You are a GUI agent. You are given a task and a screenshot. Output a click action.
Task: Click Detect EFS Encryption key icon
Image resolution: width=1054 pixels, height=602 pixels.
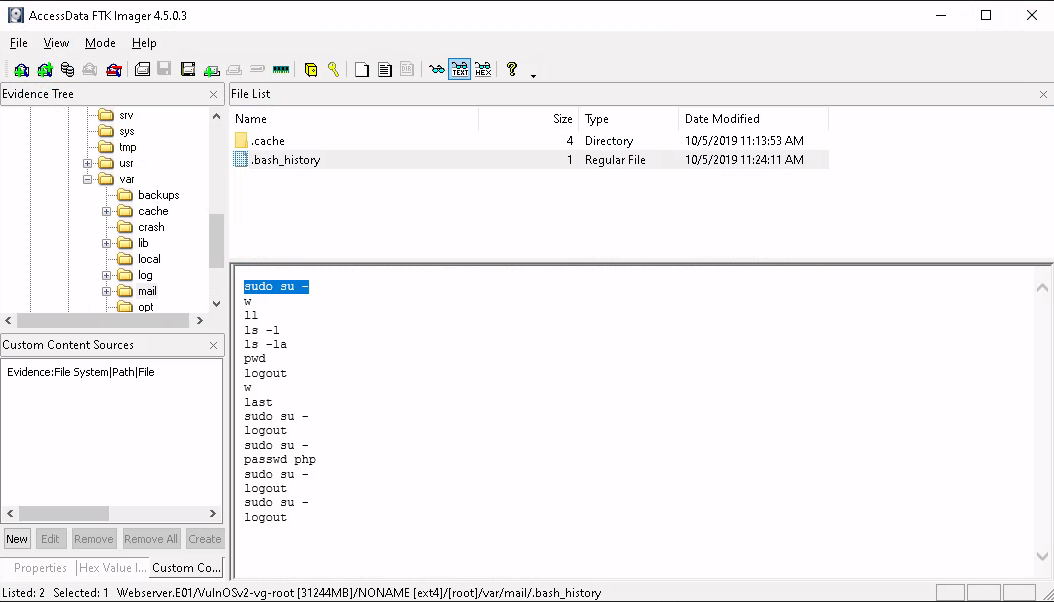point(333,69)
